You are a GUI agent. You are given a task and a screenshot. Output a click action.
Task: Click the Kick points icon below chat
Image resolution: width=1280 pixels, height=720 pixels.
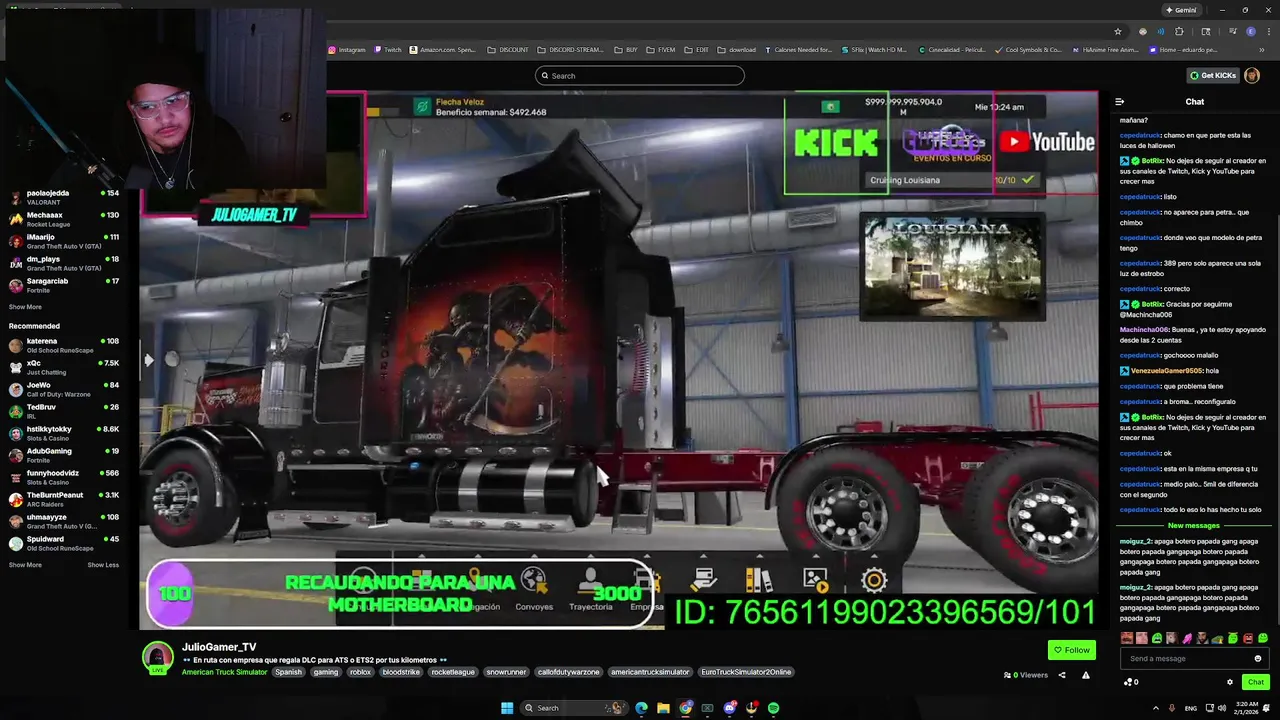(1129, 682)
